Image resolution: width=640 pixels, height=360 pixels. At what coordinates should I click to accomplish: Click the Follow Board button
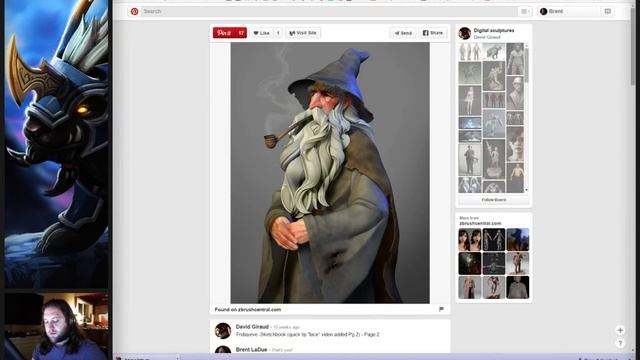coord(494,200)
